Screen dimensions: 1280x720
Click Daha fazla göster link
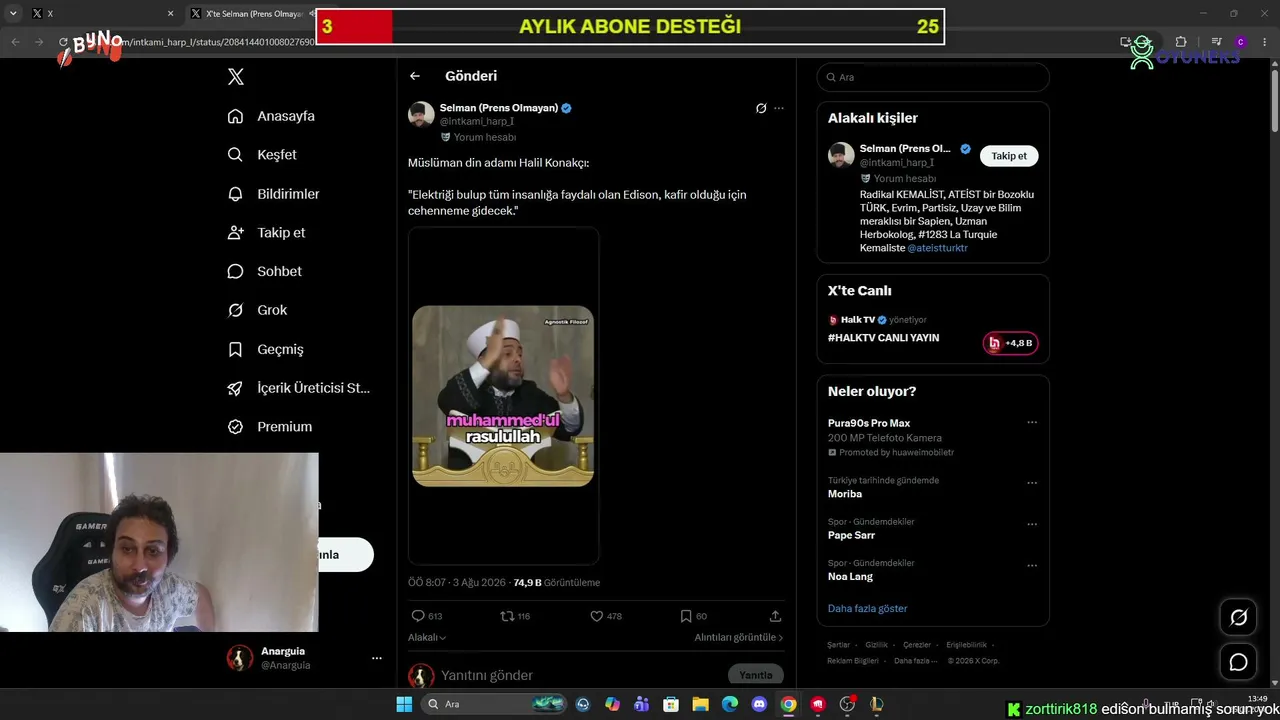pos(867,608)
